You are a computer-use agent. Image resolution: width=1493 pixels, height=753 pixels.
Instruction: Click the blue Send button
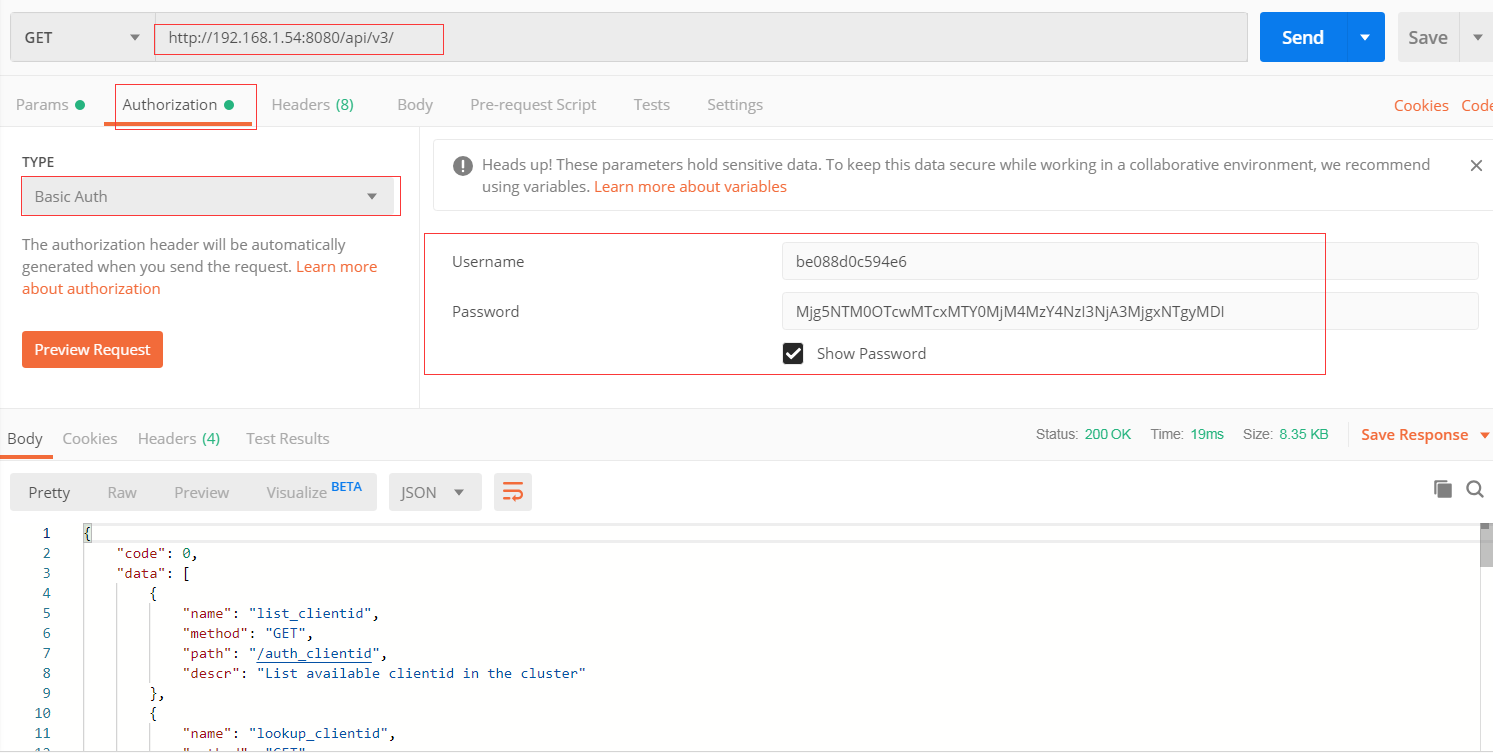1302,38
